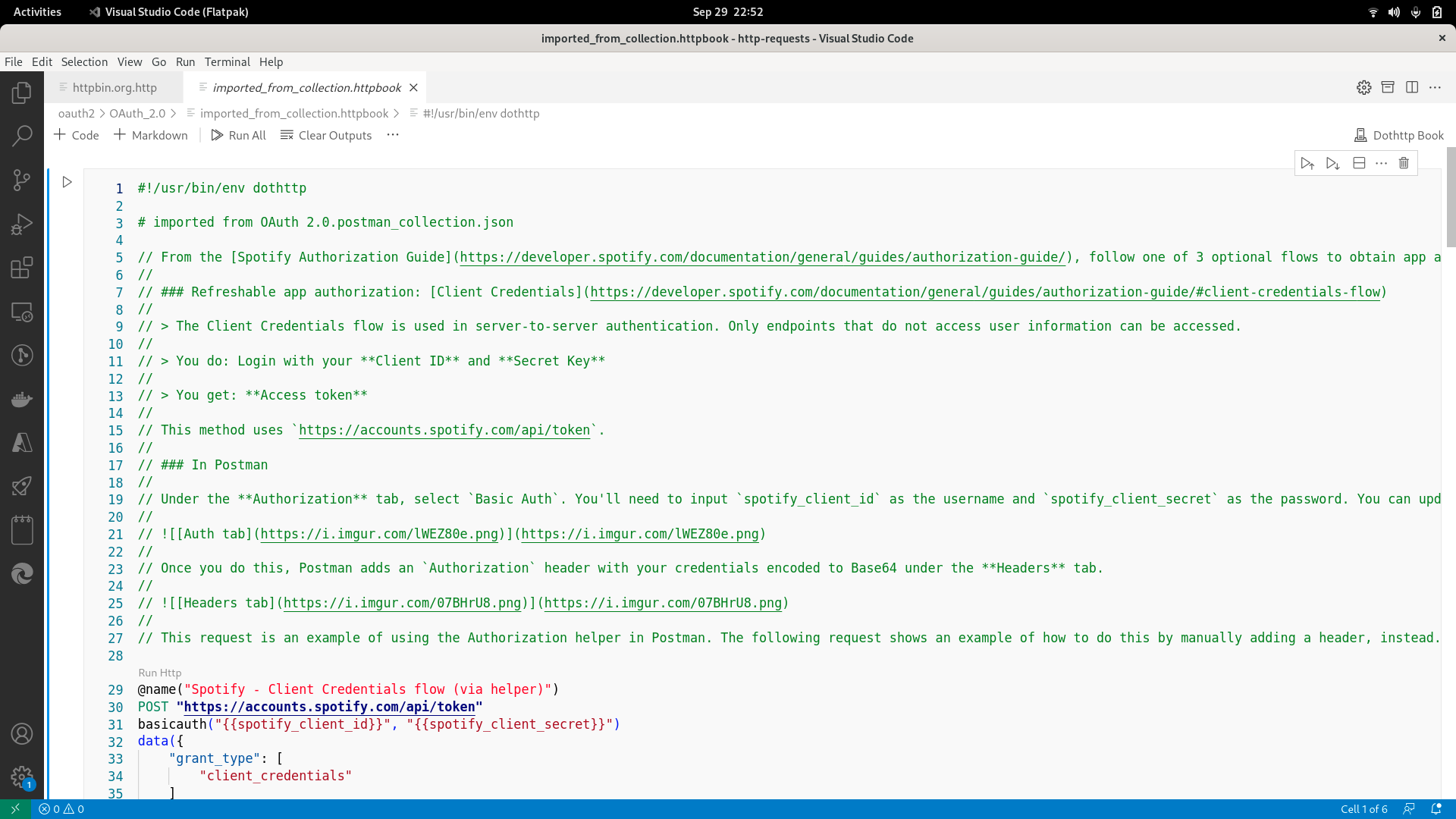Click Clear Outputs

click(x=326, y=135)
